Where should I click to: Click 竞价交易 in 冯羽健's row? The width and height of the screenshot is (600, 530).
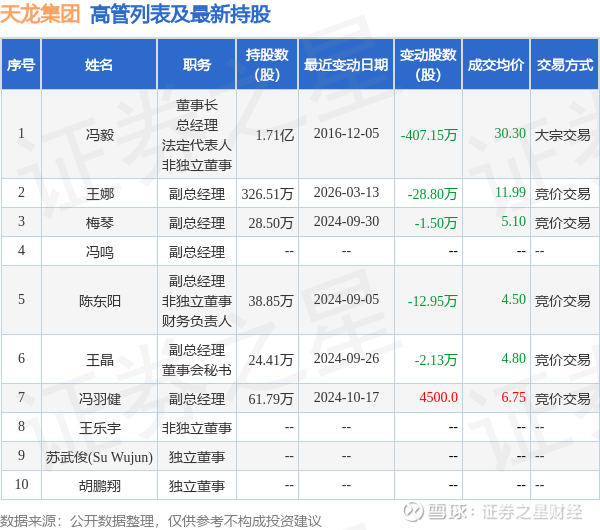(x=562, y=399)
